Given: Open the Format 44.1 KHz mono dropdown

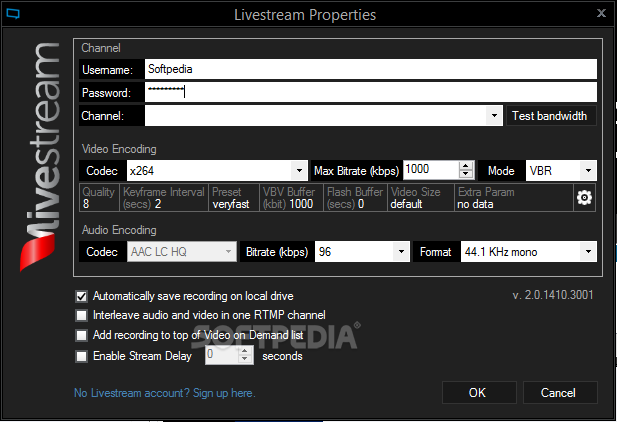Looking at the screenshot, I should click(x=588, y=252).
